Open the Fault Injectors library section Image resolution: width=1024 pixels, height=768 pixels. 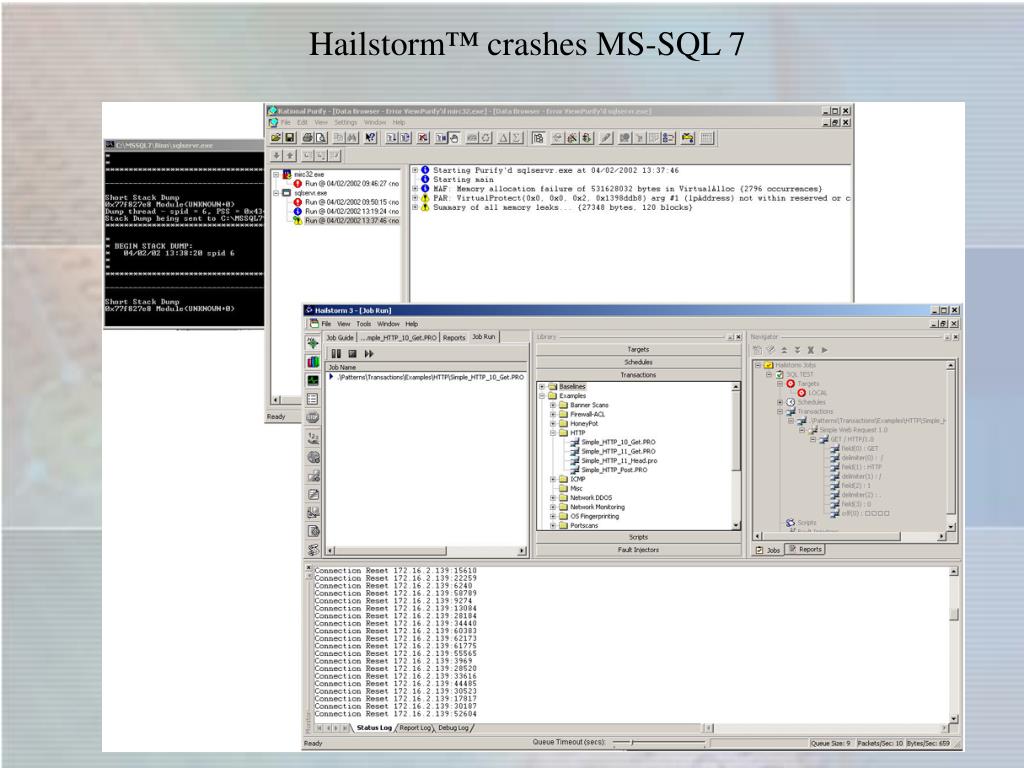point(638,550)
